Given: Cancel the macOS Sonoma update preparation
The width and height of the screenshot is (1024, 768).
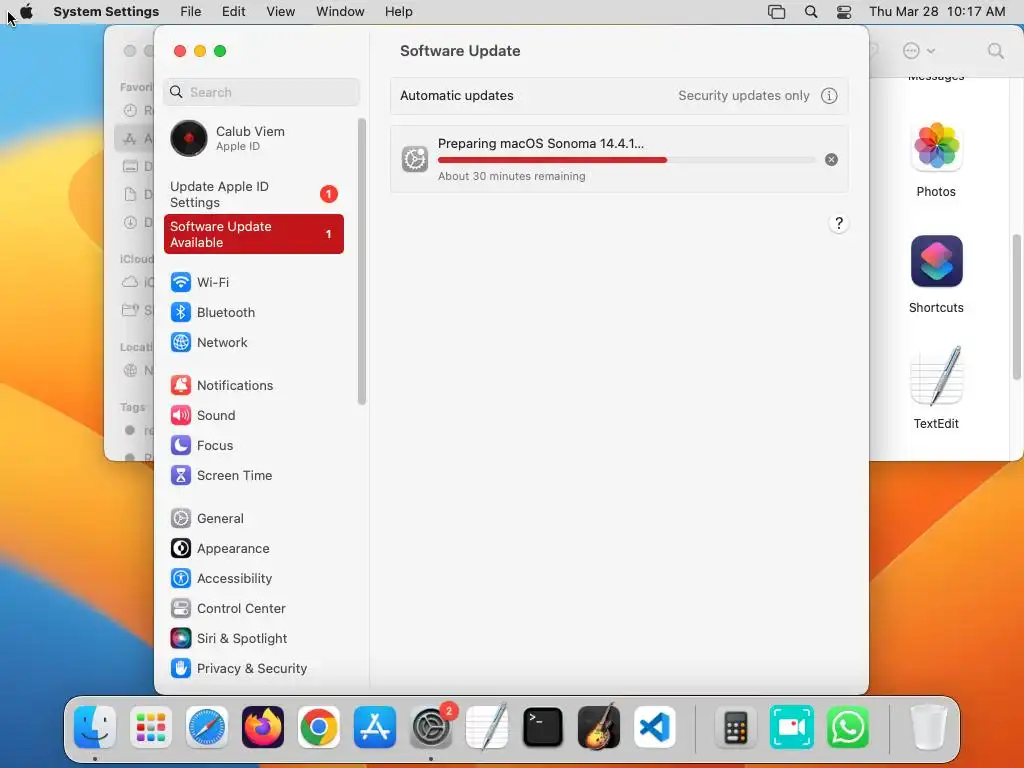Looking at the screenshot, I should pos(831,159).
